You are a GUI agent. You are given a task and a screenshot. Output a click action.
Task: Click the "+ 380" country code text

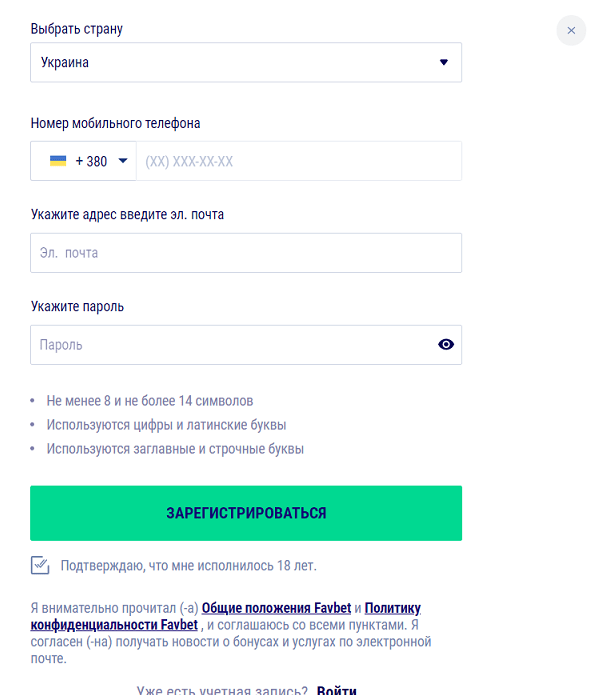pos(91,161)
